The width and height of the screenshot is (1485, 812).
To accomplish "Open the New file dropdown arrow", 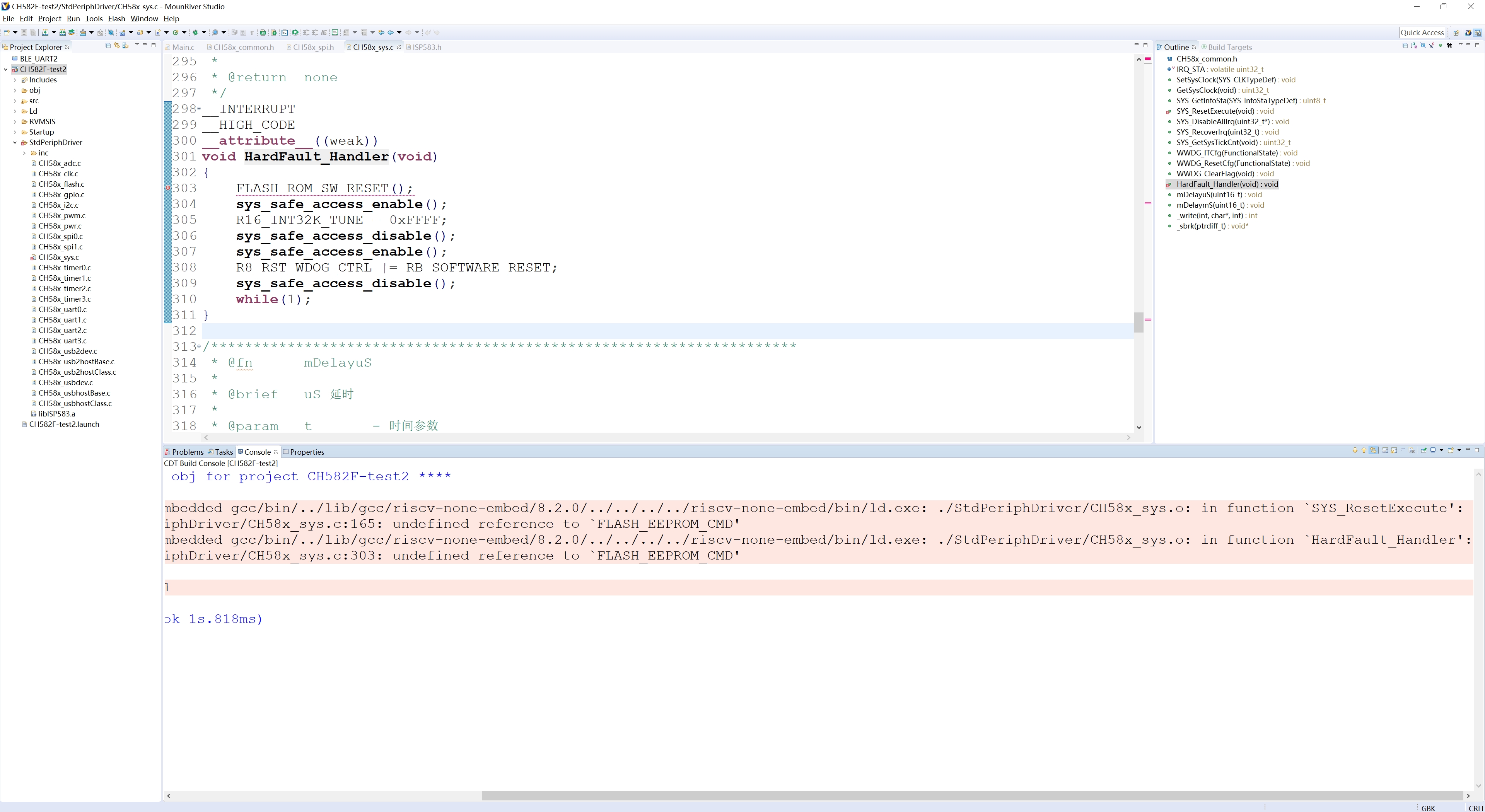I will point(15,32).
